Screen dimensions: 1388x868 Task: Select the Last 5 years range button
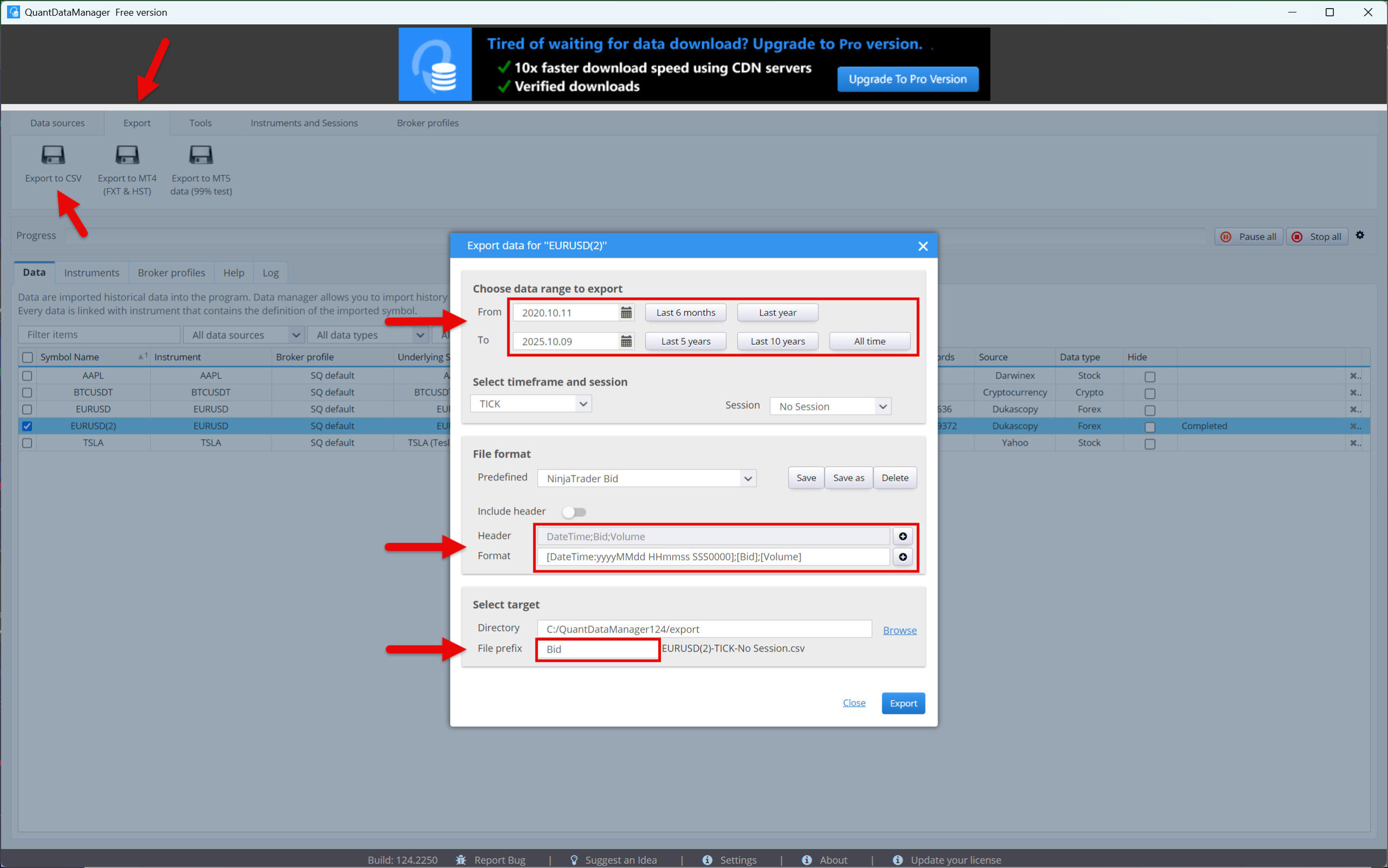[685, 341]
